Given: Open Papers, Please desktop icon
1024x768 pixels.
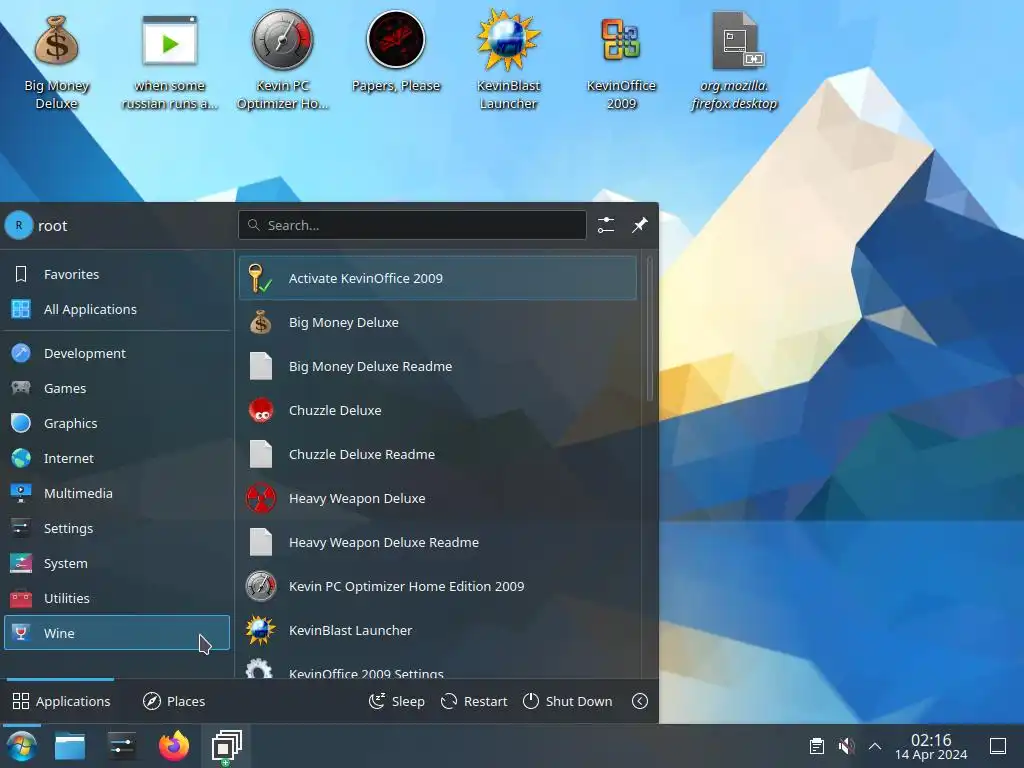Looking at the screenshot, I should click(x=396, y=52).
